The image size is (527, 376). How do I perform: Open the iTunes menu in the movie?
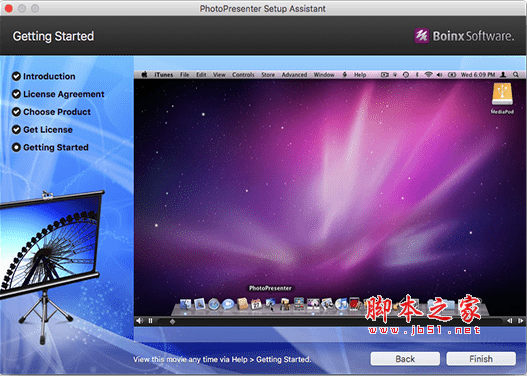coord(164,75)
